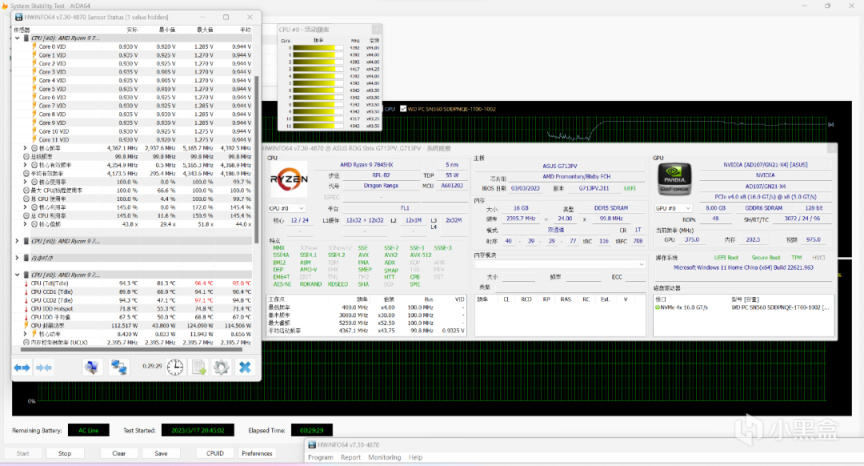Viewport: 864px width, 466px height.
Task: Open the CPU #0 selector dropdown
Action: 286,208
